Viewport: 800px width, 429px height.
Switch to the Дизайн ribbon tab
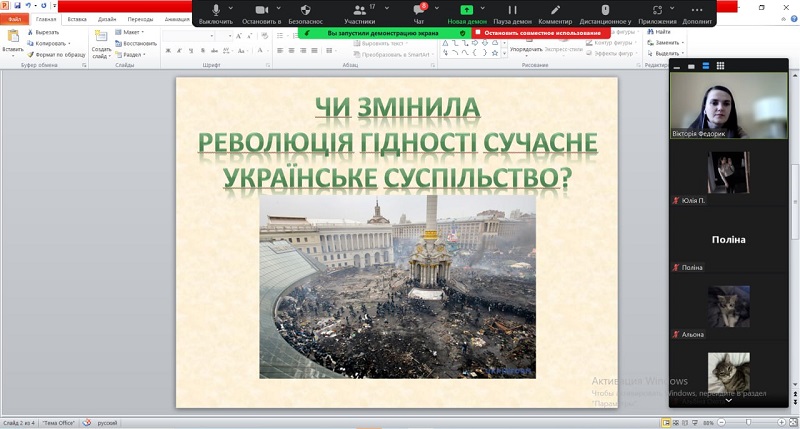[107, 19]
